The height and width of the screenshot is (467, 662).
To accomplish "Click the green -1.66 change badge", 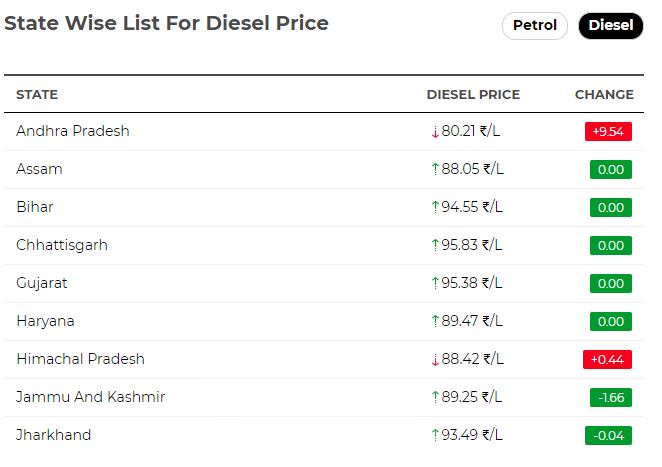I will 610,397.
